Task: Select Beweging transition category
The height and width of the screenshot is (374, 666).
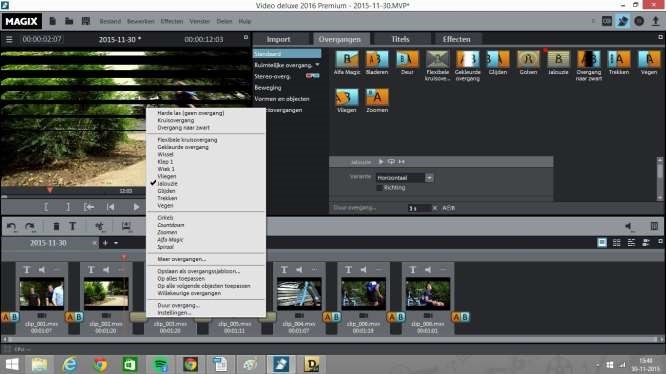Action: pos(268,87)
